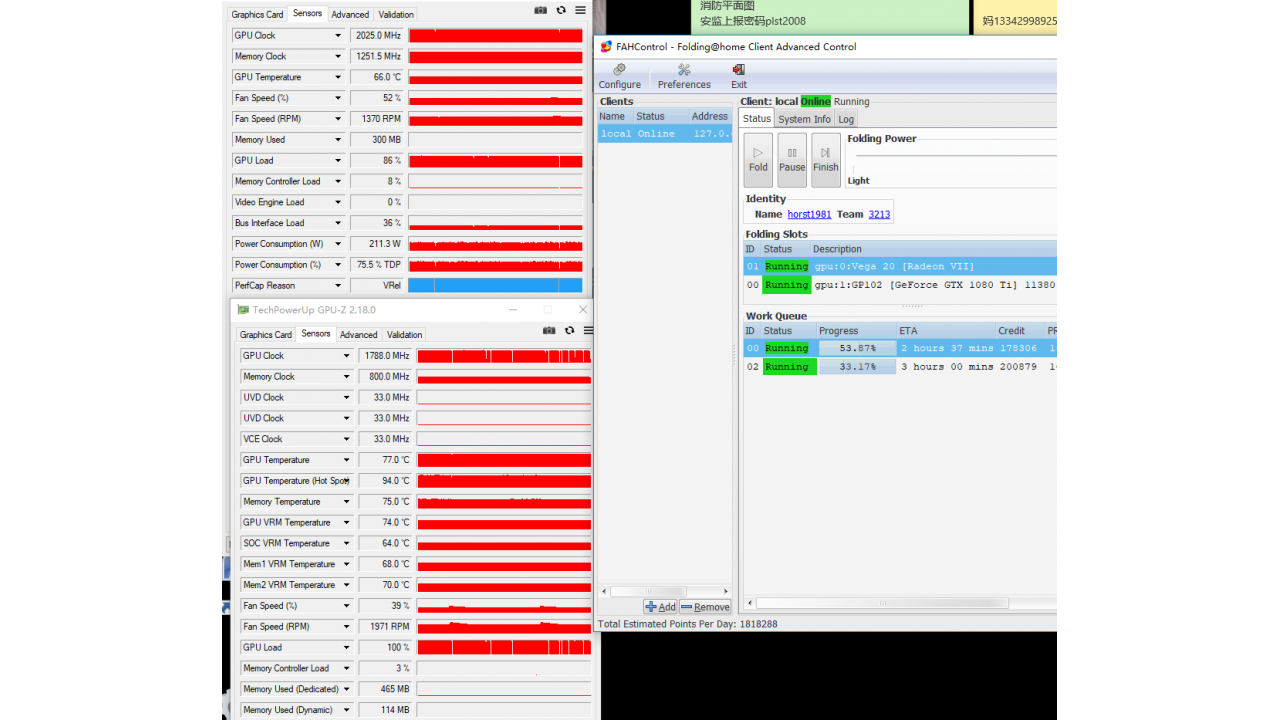
Task: Expand the SOC VRM Temperature dropdown
Action: (x=346, y=544)
